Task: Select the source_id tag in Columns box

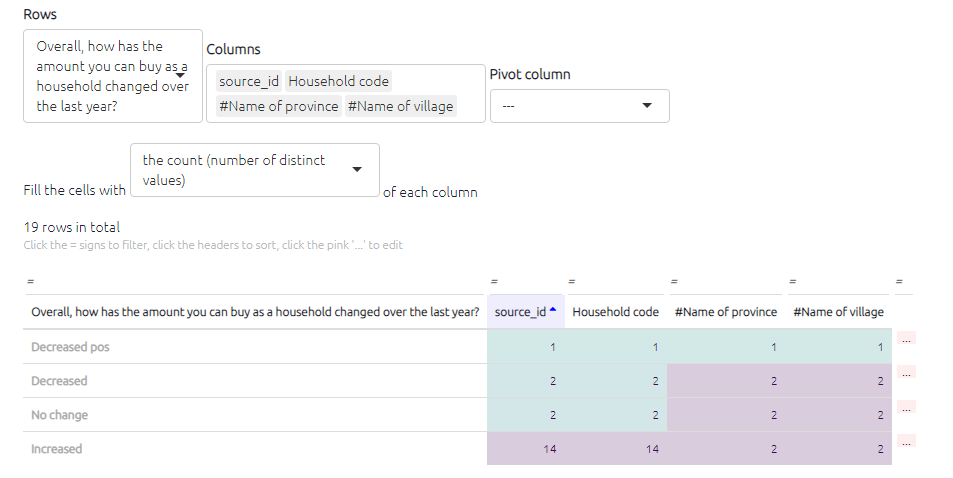Action: pos(248,81)
